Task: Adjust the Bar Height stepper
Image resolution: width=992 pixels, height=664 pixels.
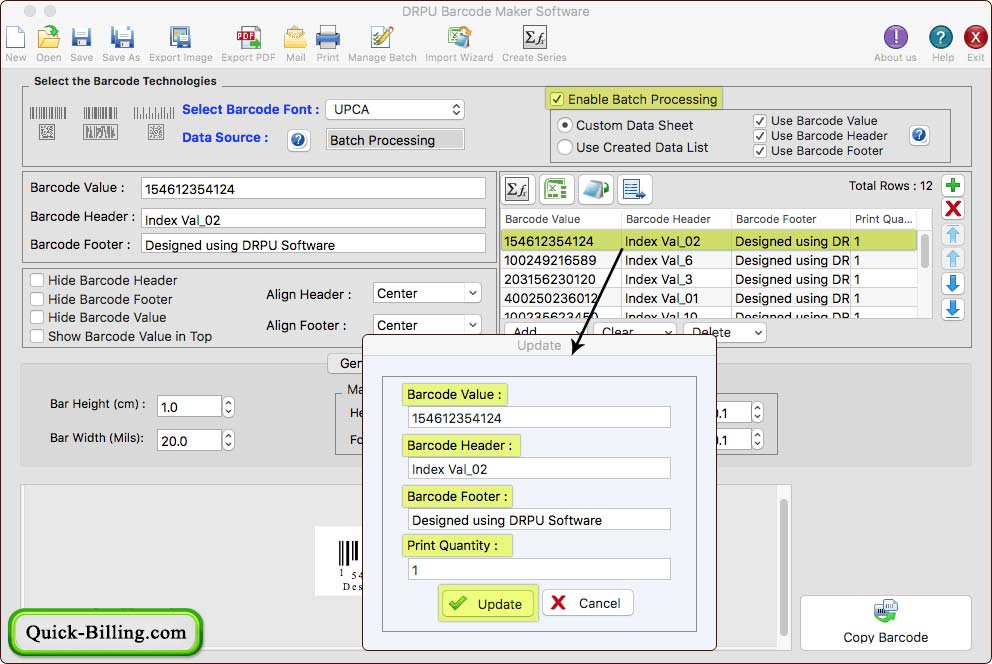Action: click(x=228, y=407)
